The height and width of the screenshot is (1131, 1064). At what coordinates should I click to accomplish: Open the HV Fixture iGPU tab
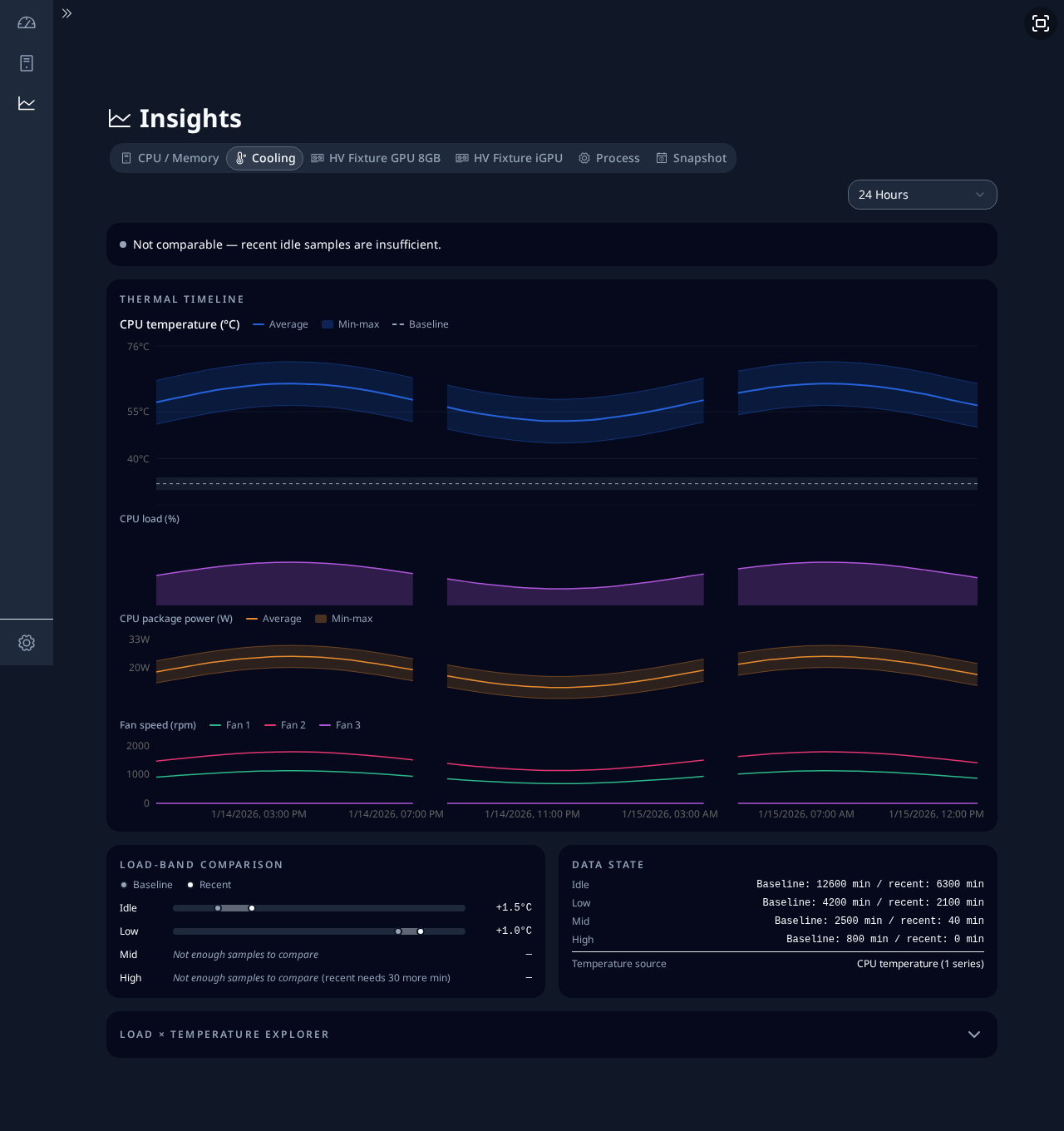click(x=509, y=158)
